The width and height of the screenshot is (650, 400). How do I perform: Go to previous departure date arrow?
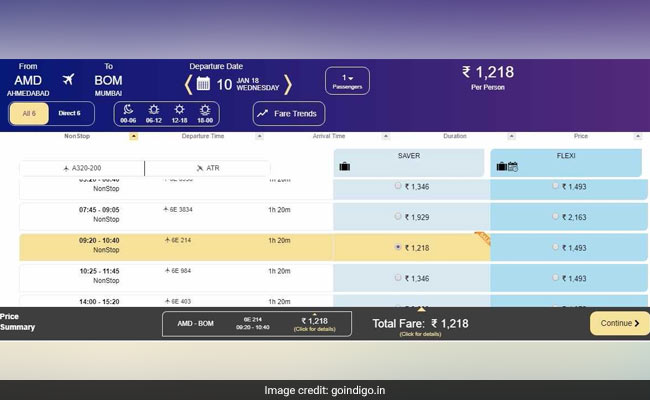click(188, 85)
